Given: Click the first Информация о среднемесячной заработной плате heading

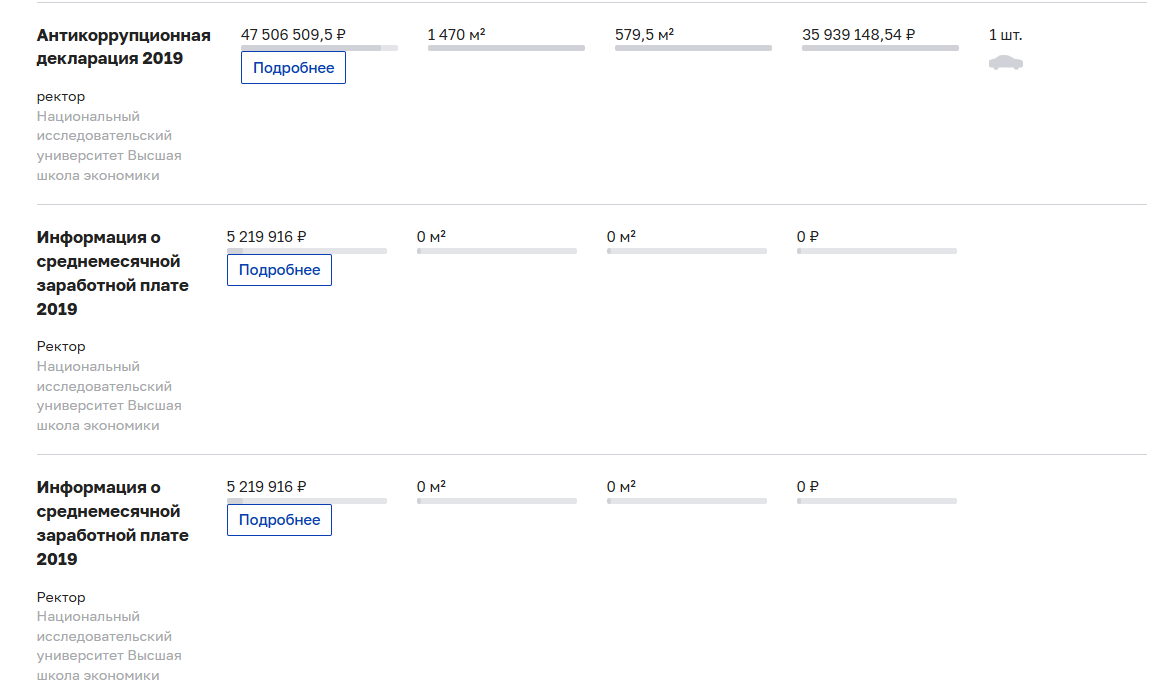Looking at the screenshot, I should tap(112, 273).
